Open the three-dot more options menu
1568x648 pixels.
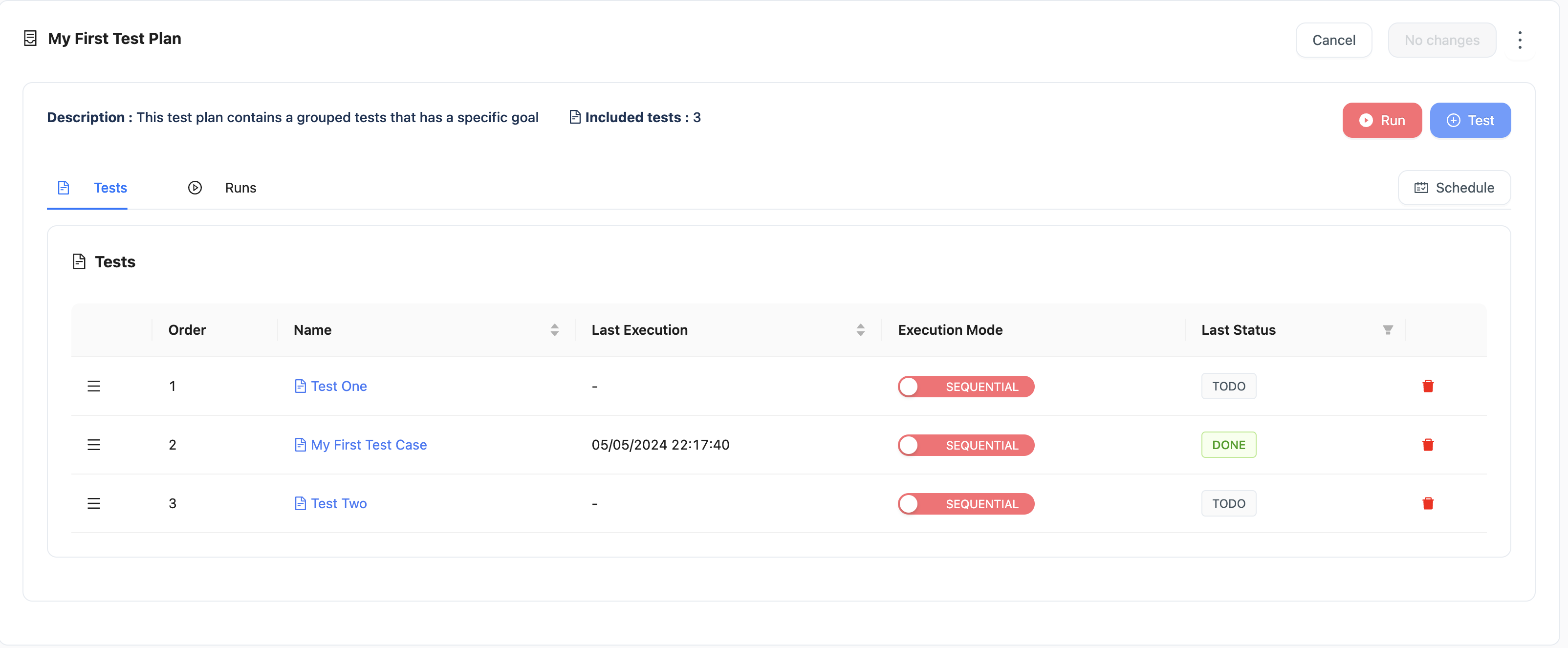pyautogui.click(x=1519, y=40)
